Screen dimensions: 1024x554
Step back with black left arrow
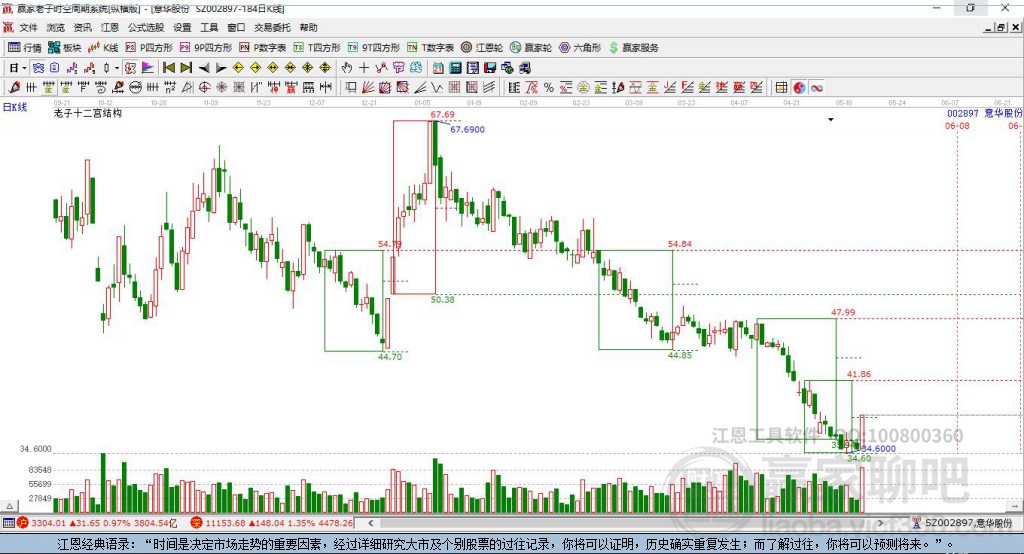tap(204, 68)
